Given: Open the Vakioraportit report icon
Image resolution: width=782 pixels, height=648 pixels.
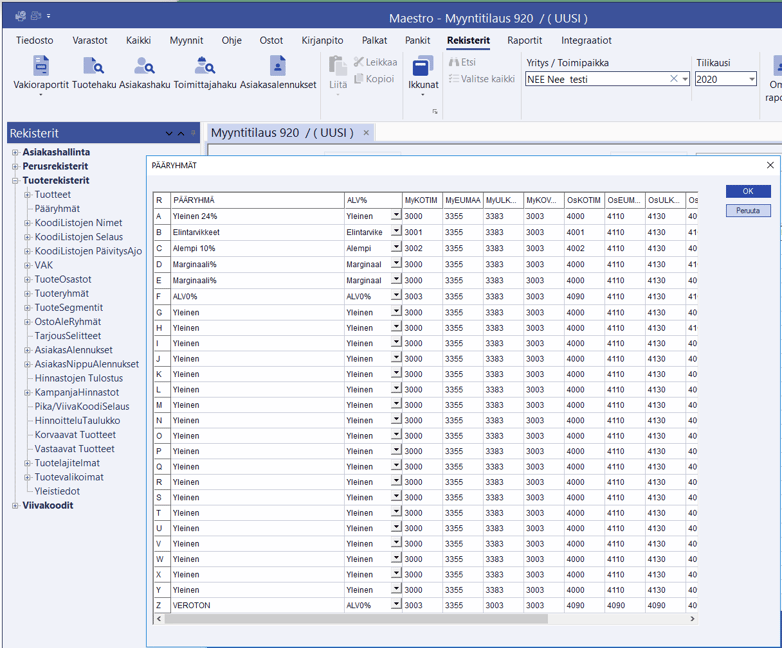Looking at the screenshot, I should (x=40, y=67).
